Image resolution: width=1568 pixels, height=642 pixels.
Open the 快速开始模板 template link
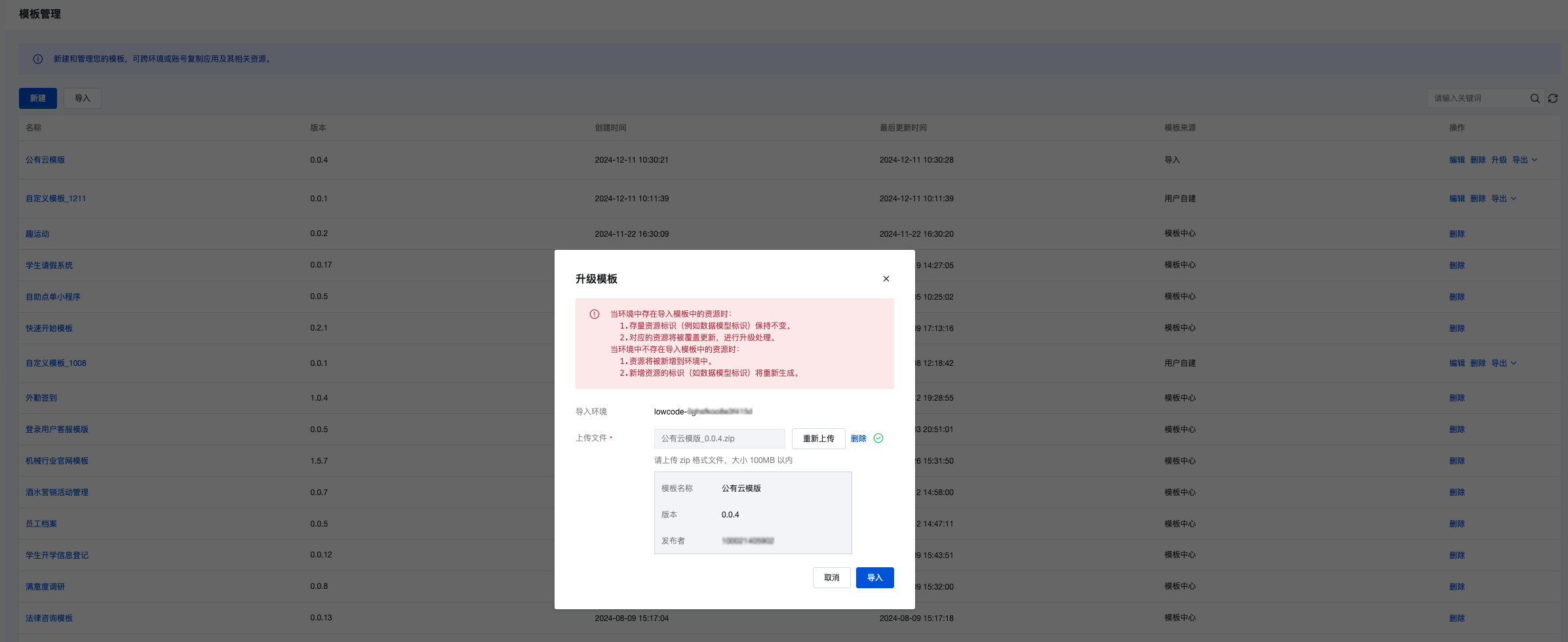(49, 329)
